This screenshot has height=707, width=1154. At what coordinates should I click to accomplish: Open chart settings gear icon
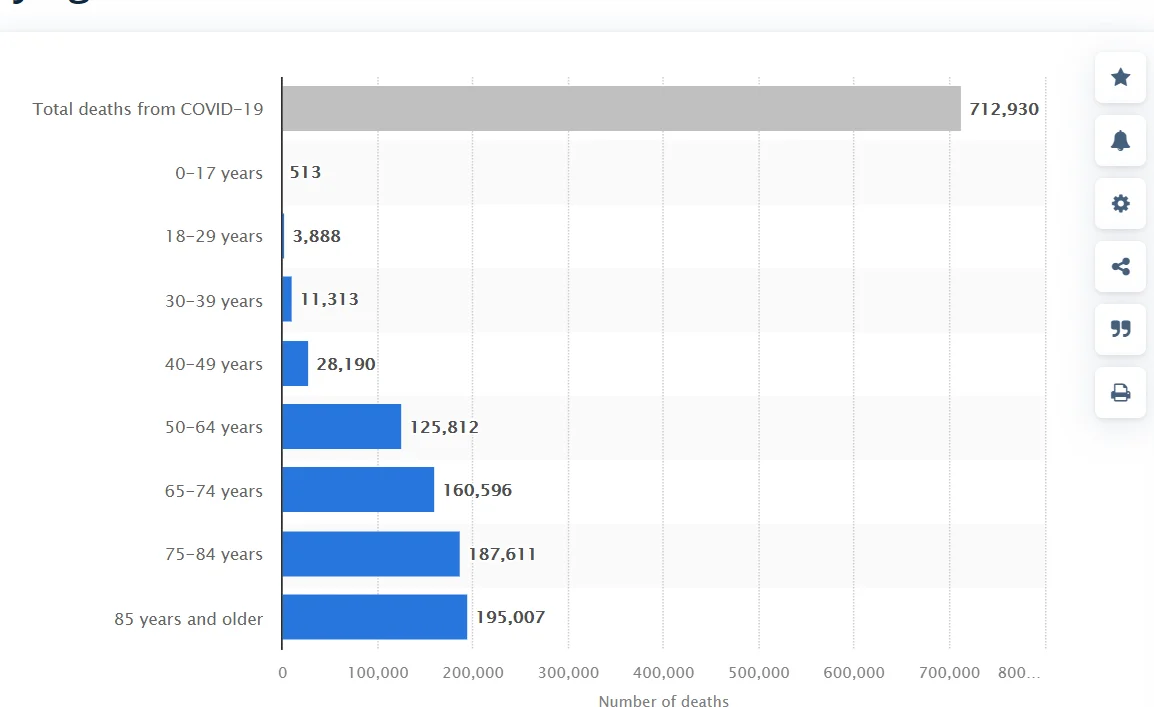click(1120, 204)
